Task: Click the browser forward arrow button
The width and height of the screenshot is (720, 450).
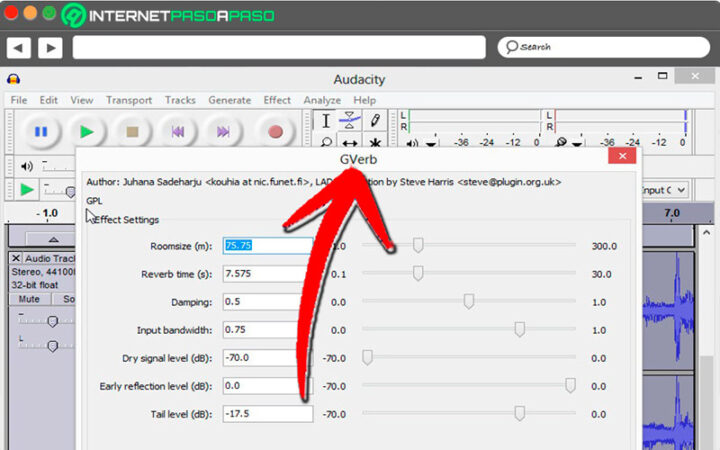Action: 50,47
